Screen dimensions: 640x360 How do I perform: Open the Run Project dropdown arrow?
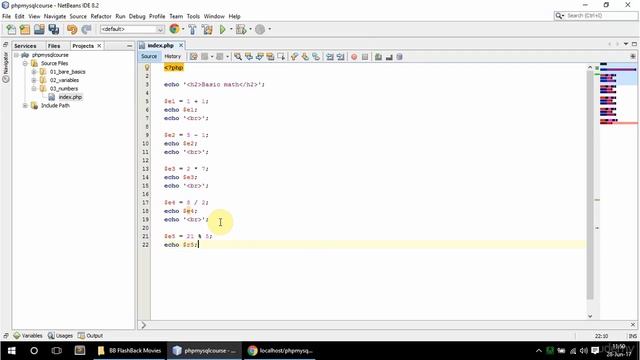click(231, 29)
